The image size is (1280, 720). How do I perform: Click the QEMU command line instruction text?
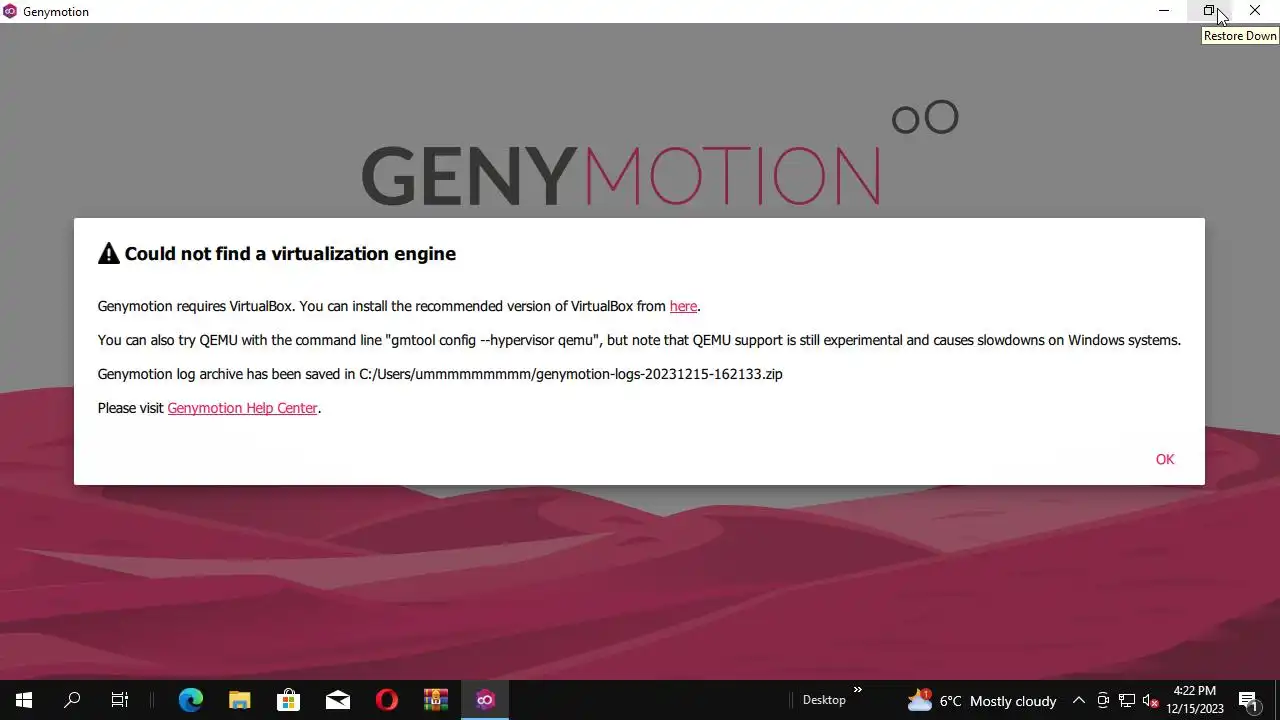click(x=639, y=340)
